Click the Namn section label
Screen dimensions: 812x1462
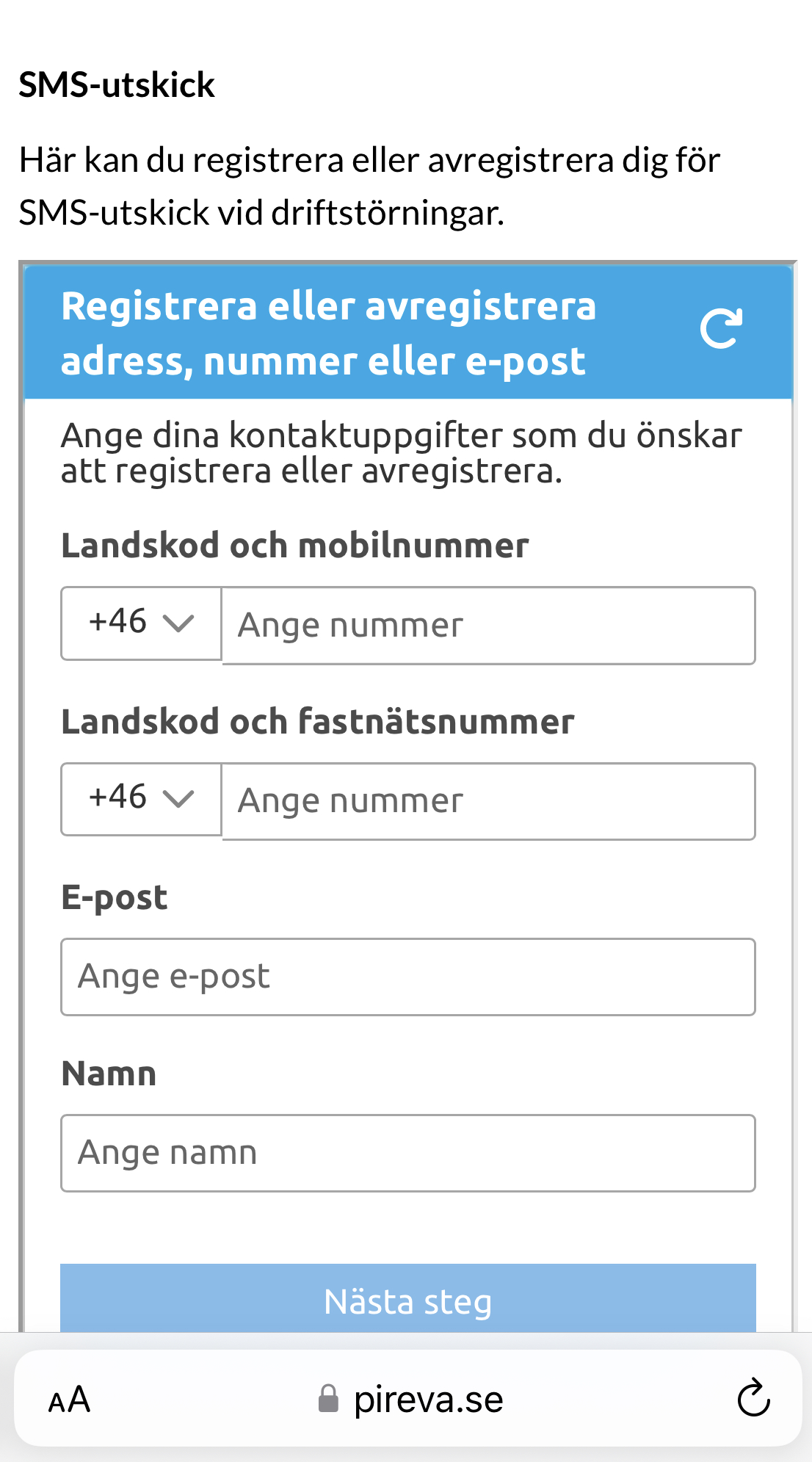pos(108,1073)
